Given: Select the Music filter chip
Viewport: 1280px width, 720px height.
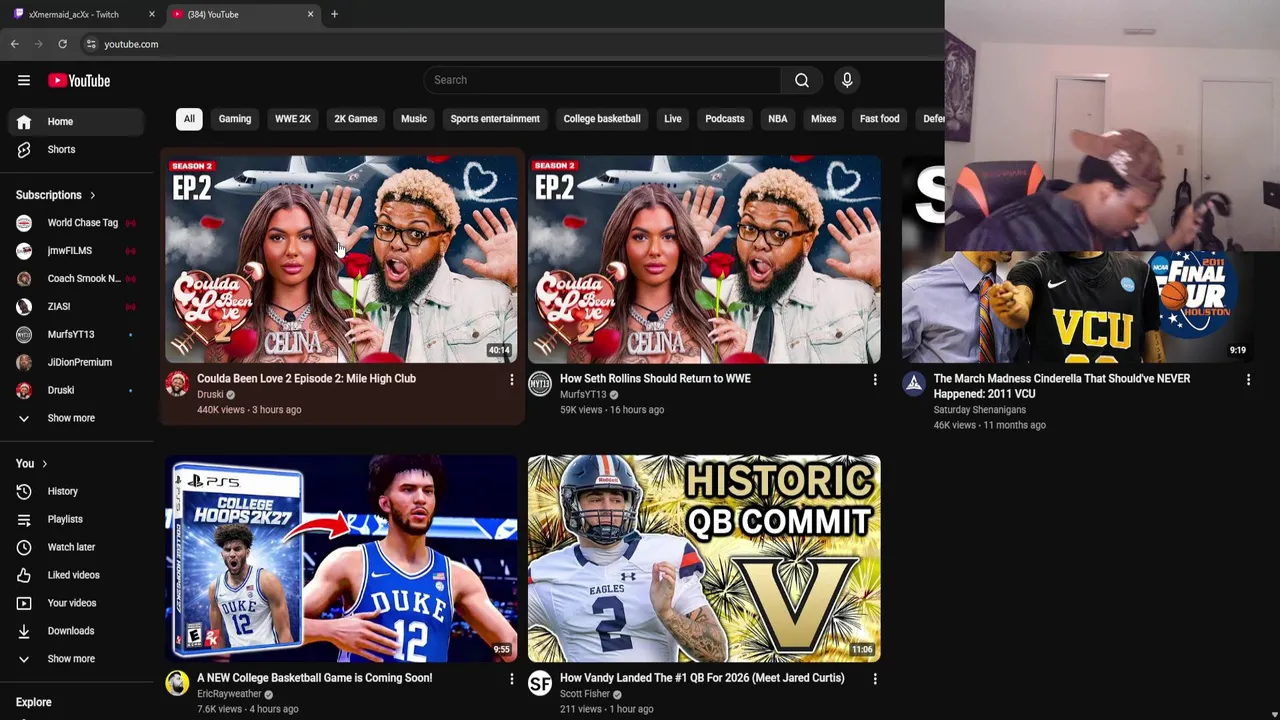Looking at the screenshot, I should 414,119.
